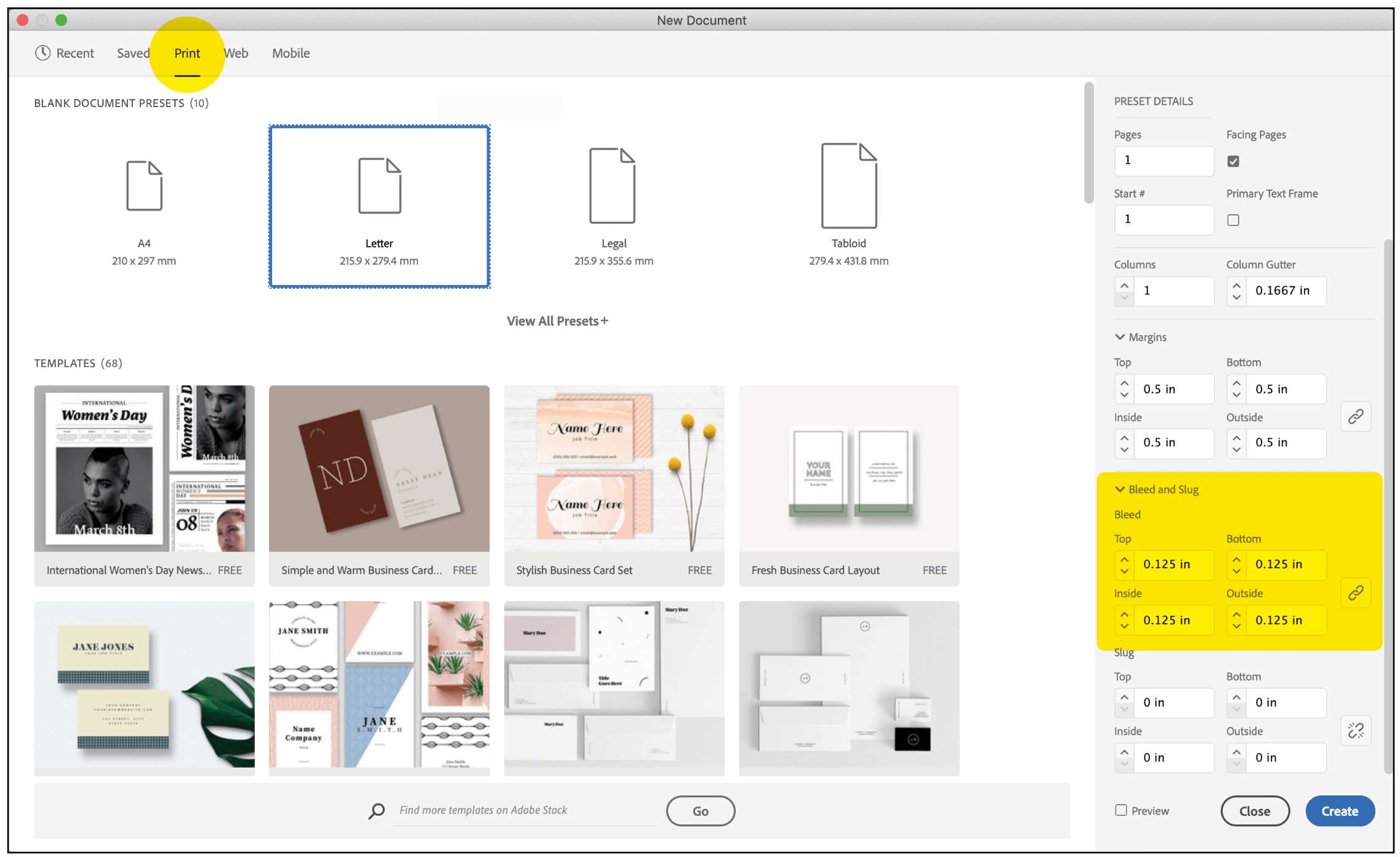The width and height of the screenshot is (1400, 857).
Task: Click the margins link chain icon
Action: (x=1355, y=417)
